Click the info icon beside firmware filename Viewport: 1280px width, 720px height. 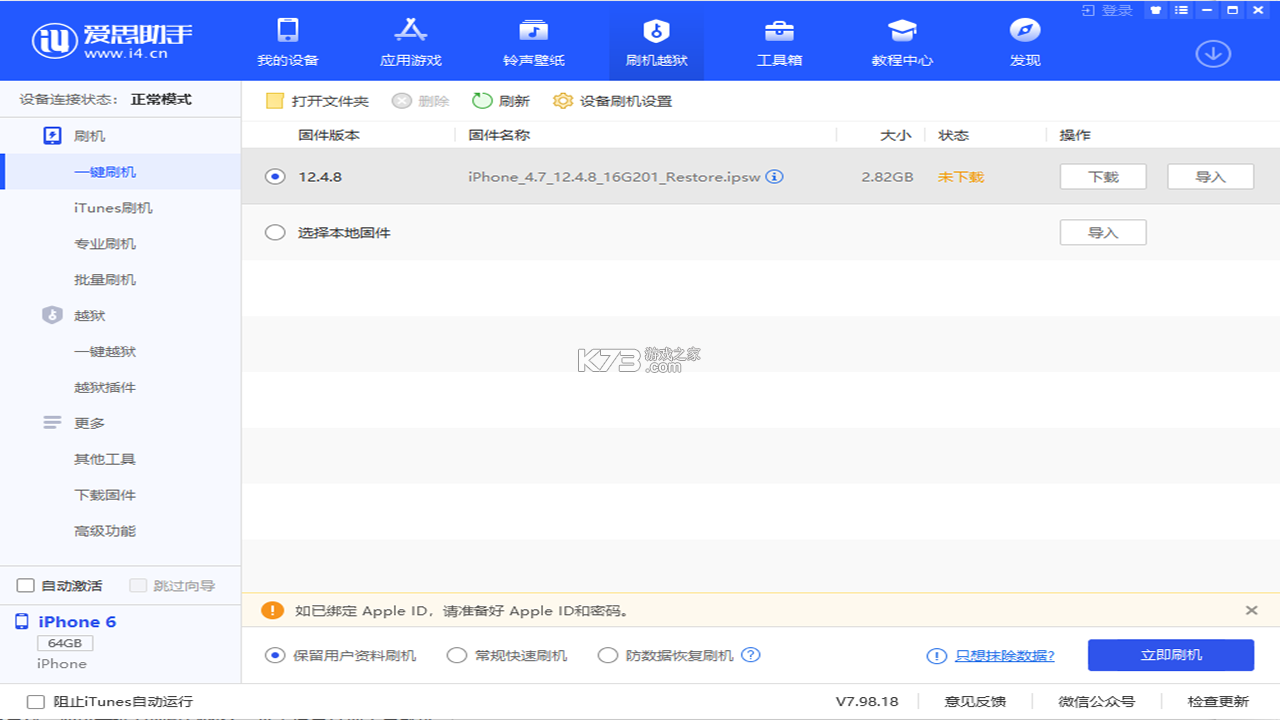pos(775,177)
